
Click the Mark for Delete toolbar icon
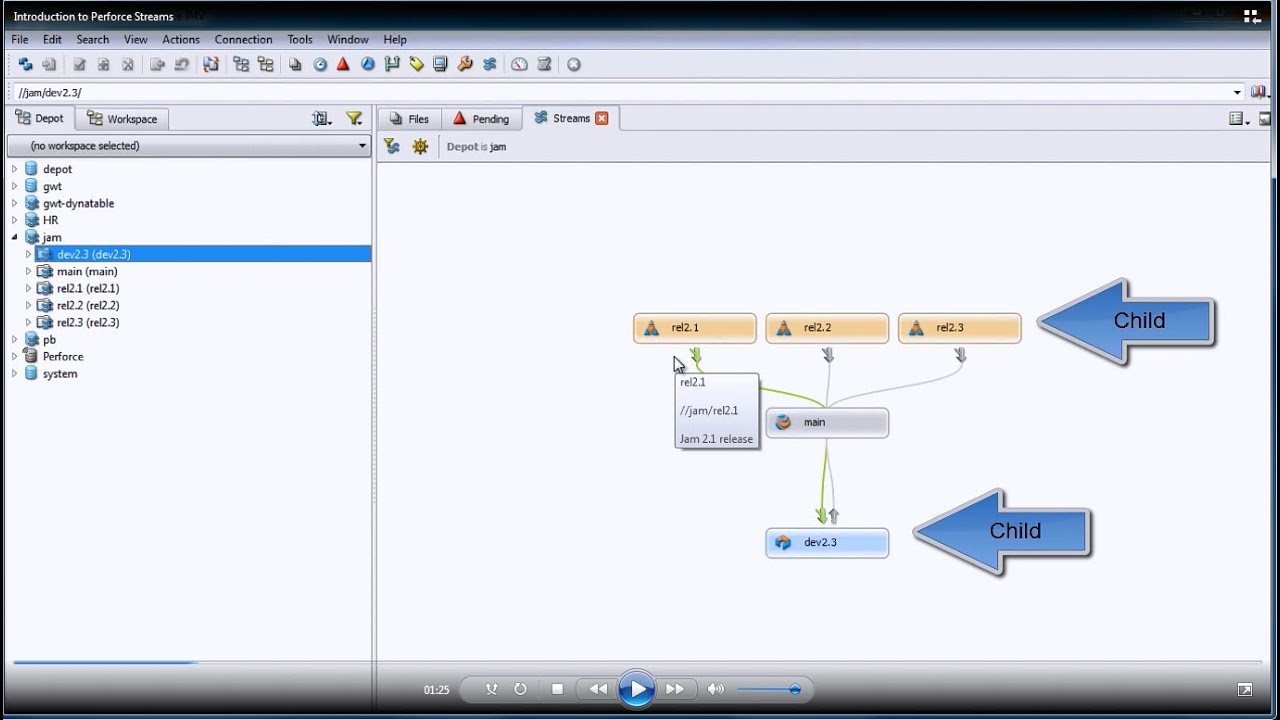pos(127,64)
